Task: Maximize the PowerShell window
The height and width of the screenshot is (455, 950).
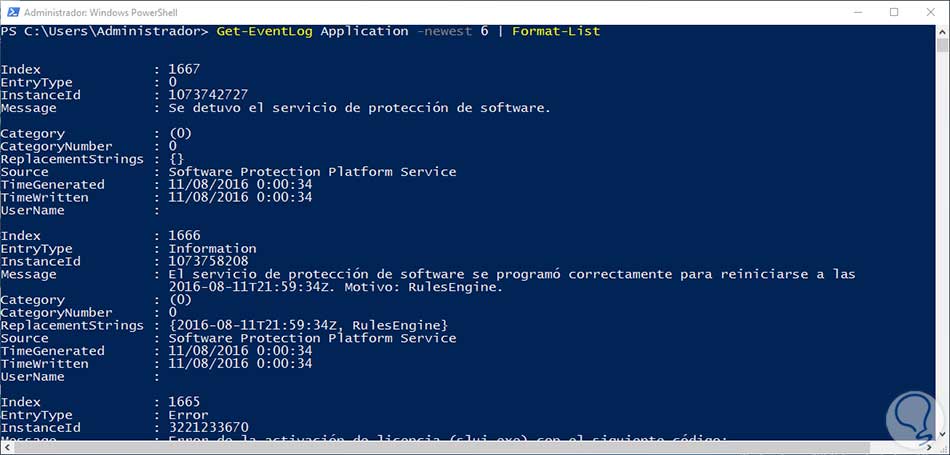Action: click(x=892, y=11)
